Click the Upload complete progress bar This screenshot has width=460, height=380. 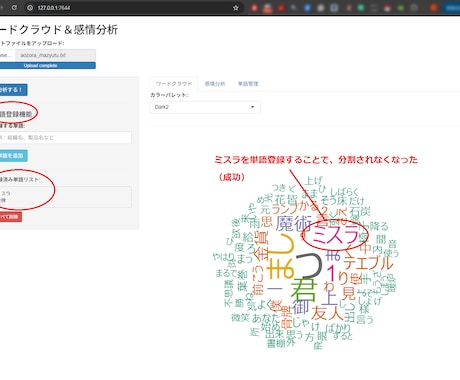[x=47, y=65]
